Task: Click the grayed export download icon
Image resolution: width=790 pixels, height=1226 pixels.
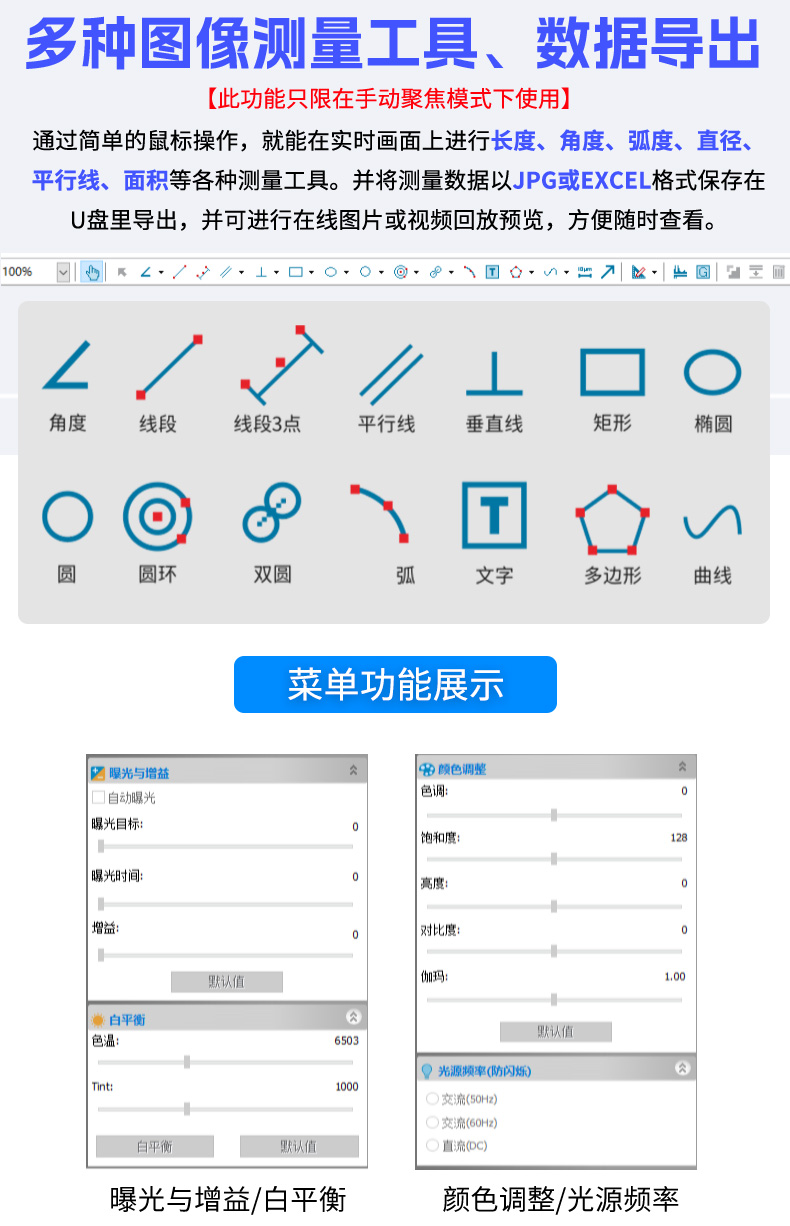Action: coord(756,272)
